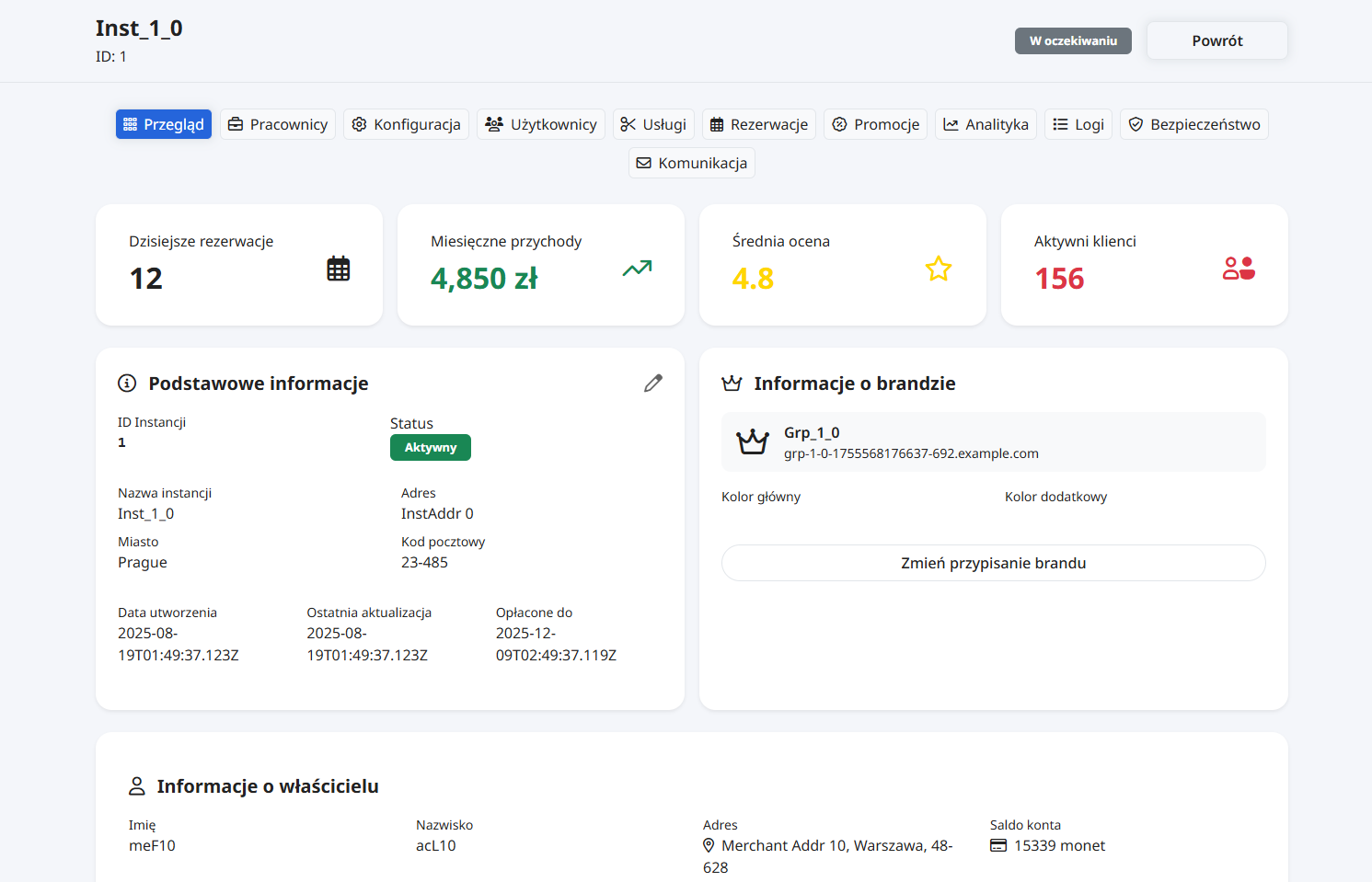Viewport: 1372px width, 882px height.
Task: Click the map pin icon by Merchant Addr
Action: (x=709, y=845)
